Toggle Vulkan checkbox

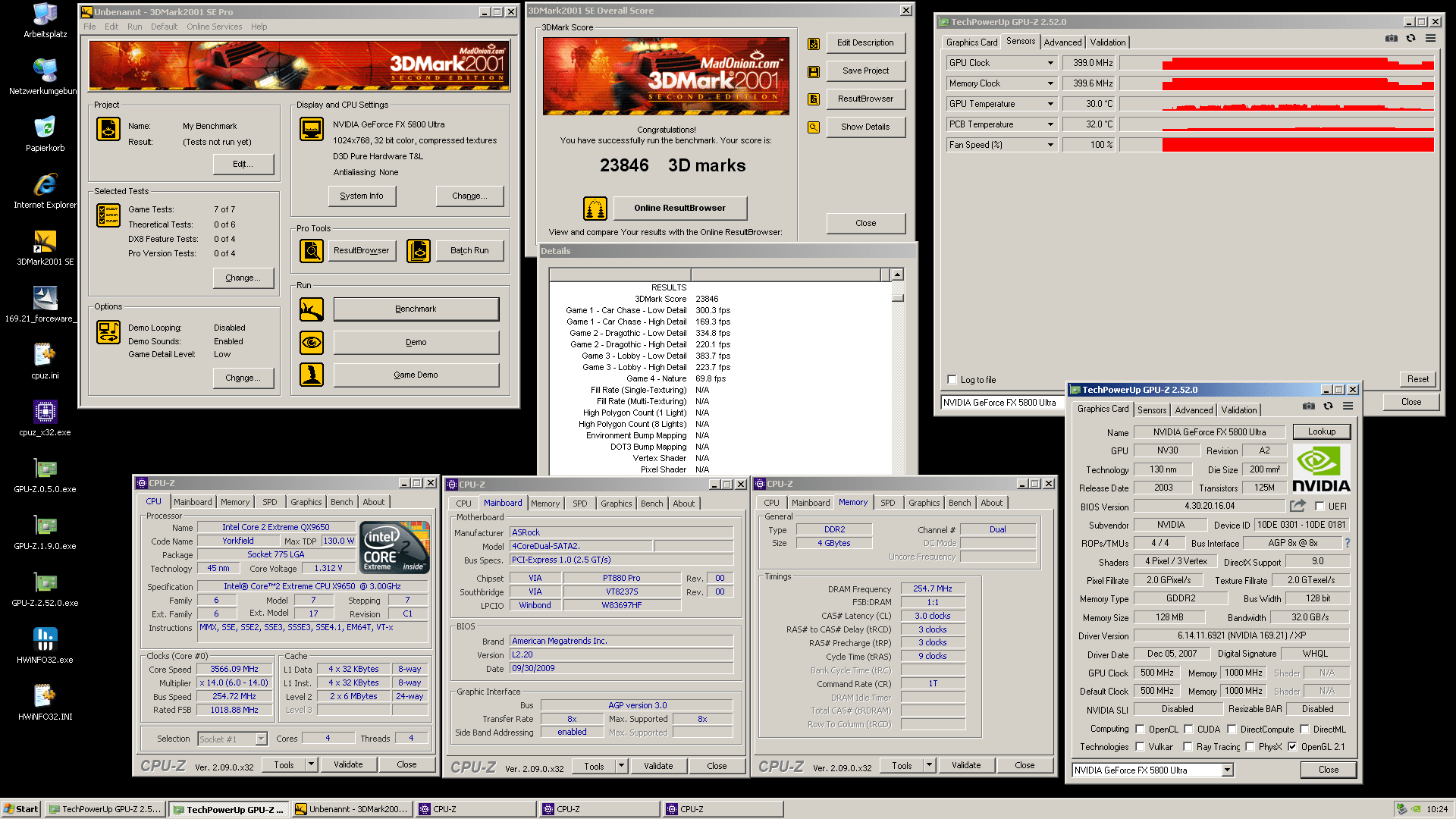[1140, 746]
